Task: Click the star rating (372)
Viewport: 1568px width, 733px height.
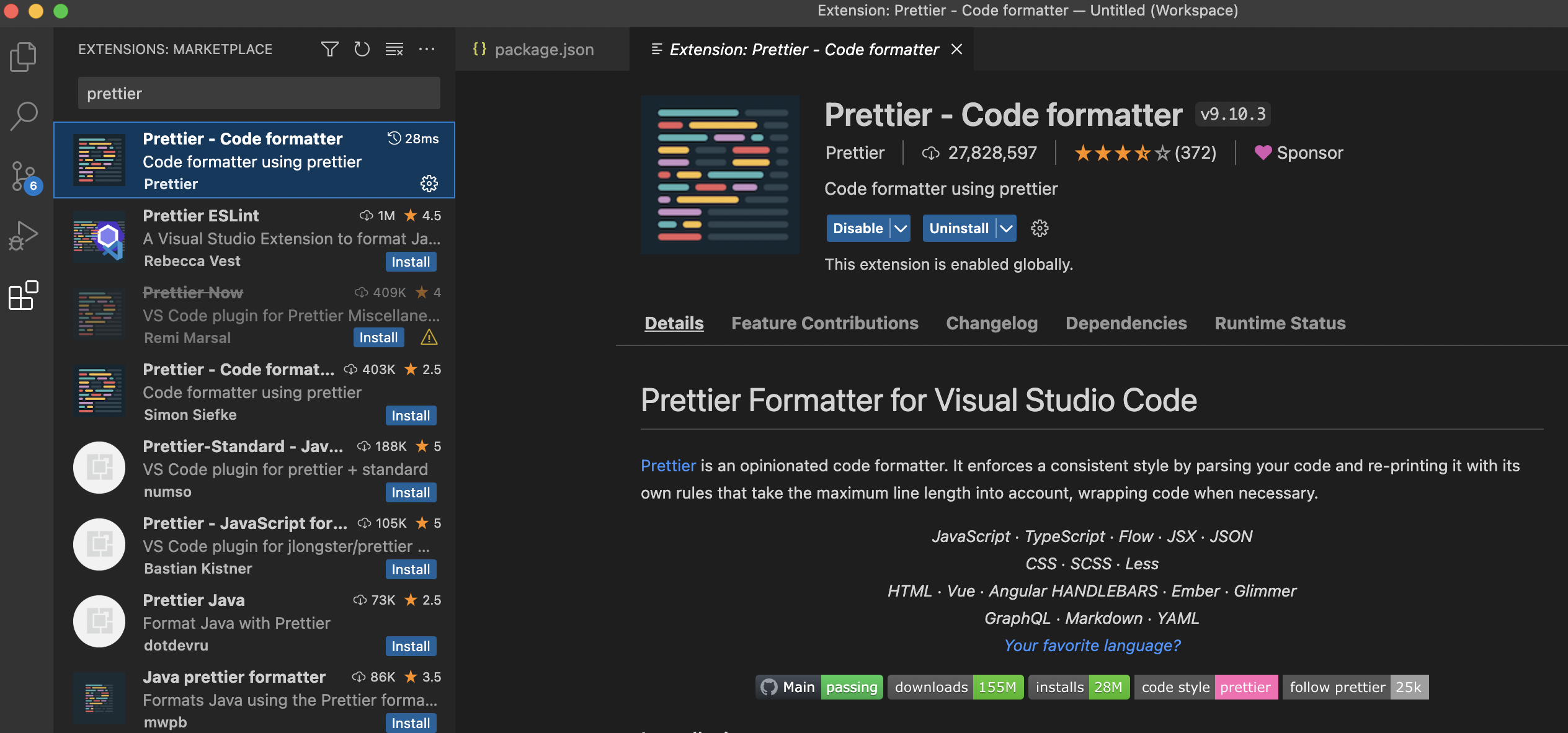Action: [x=1145, y=153]
